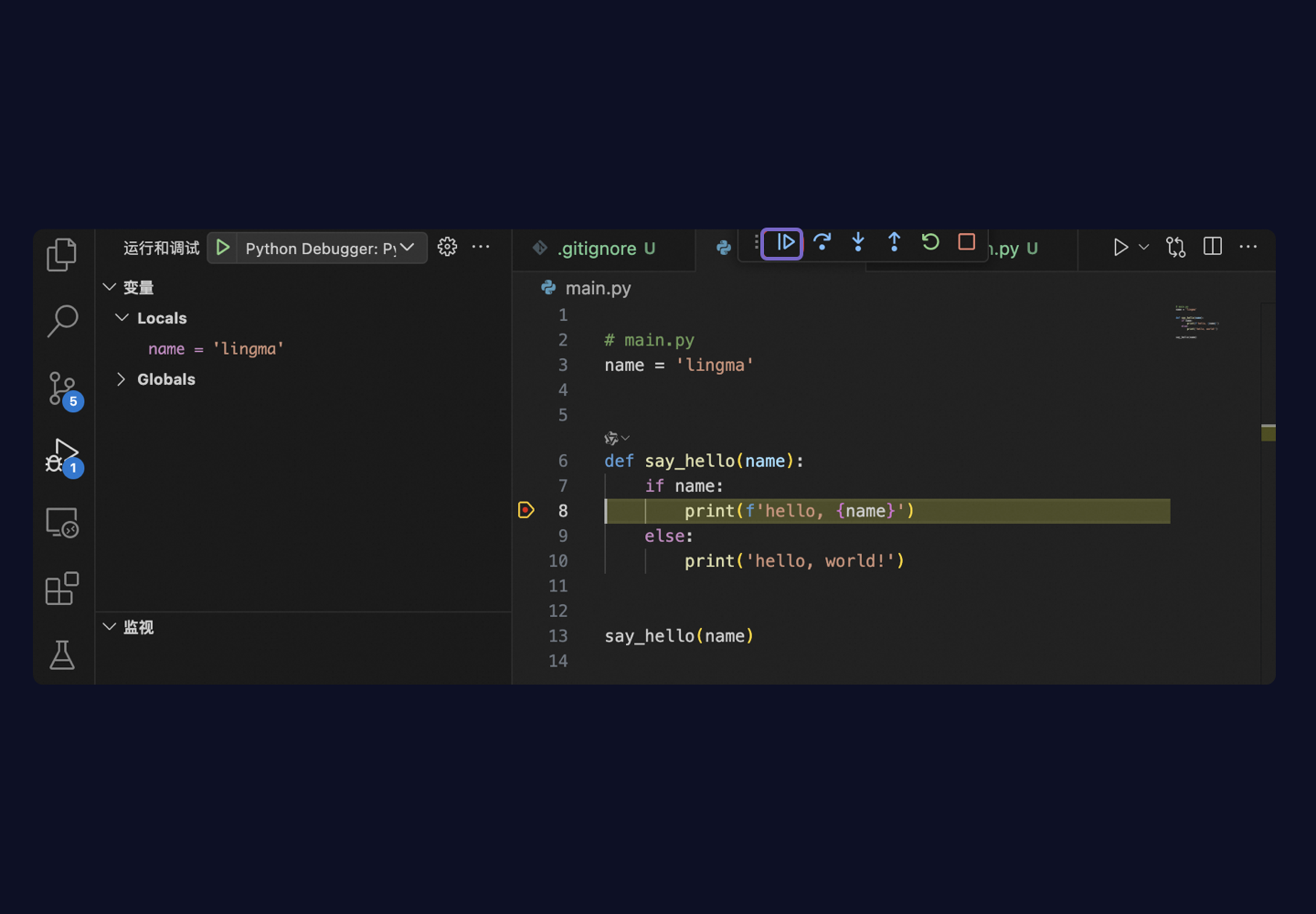This screenshot has height=914, width=1316.
Task: Click the 'if name:' line of code
Action: pyautogui.click(x=684, y=486)
